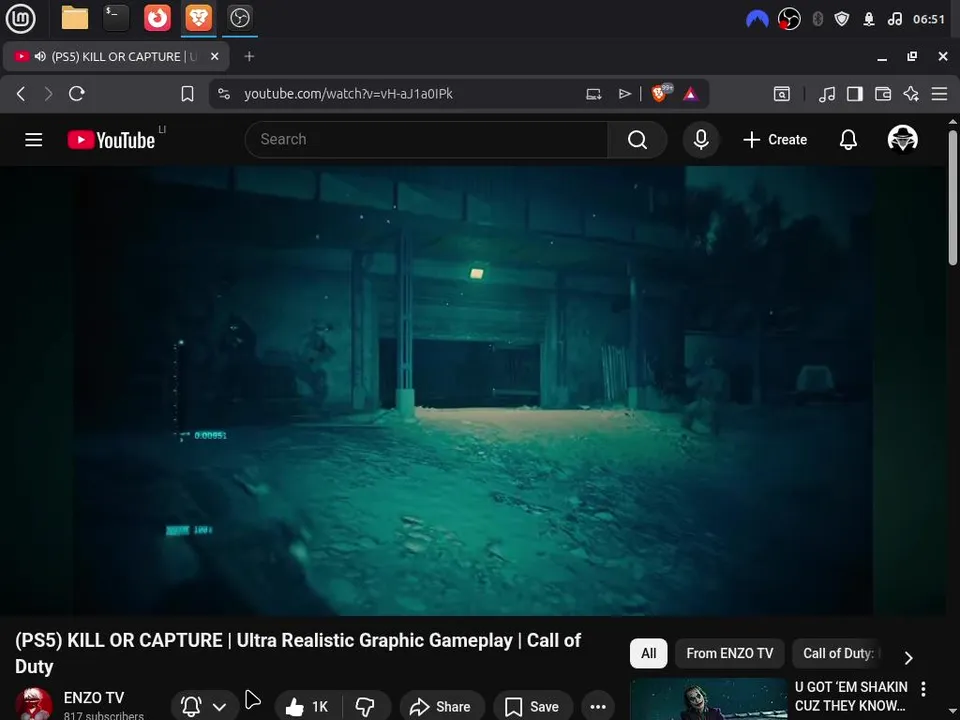
Task: Open options for the U GOT 'EM SHAKIN video
Action: tap(923, 689)
